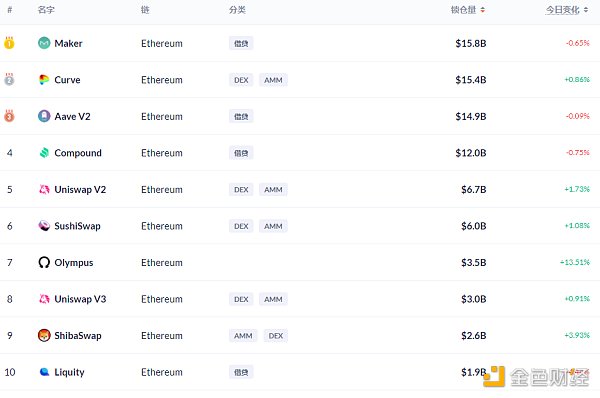Click the 借贷 tag in Maker row
The height and width of the screenshot is (398, 600).
click(x=241, y=43)
